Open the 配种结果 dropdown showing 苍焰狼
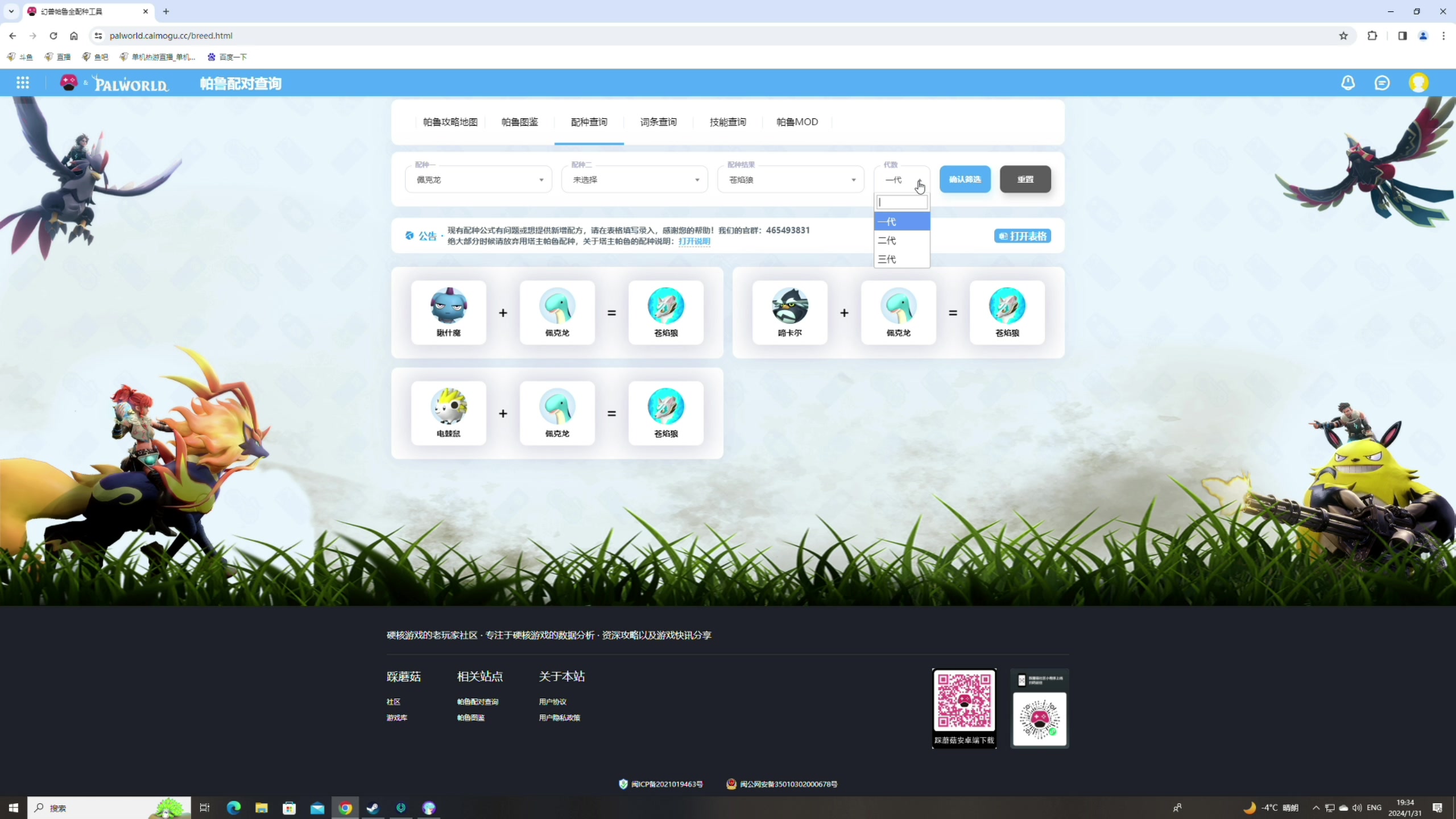The width and height of the screenshot is (1456, 819). coord(791,180)
